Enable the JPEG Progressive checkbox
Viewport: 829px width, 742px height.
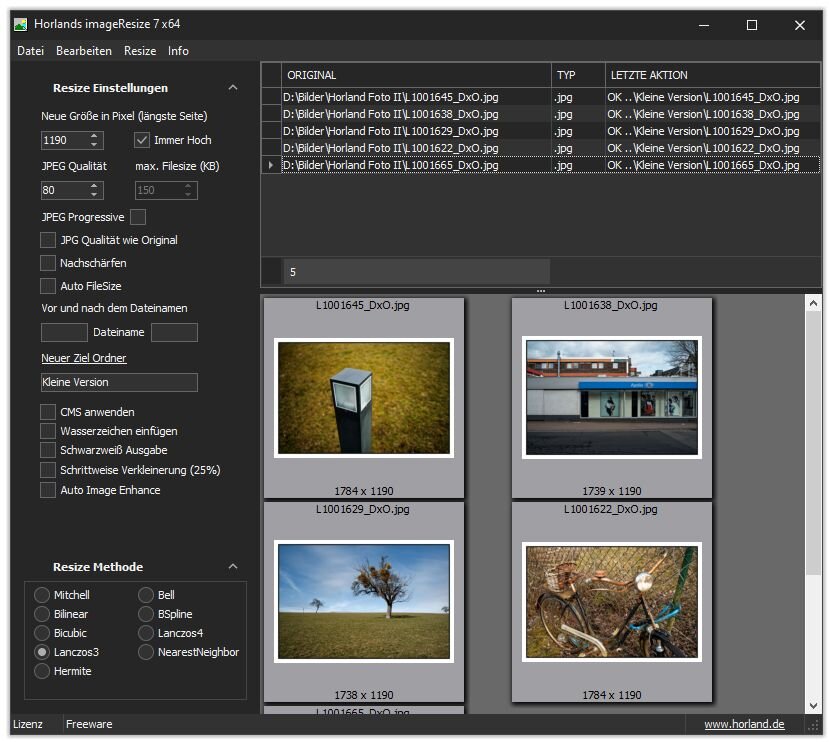click(138, 217)
